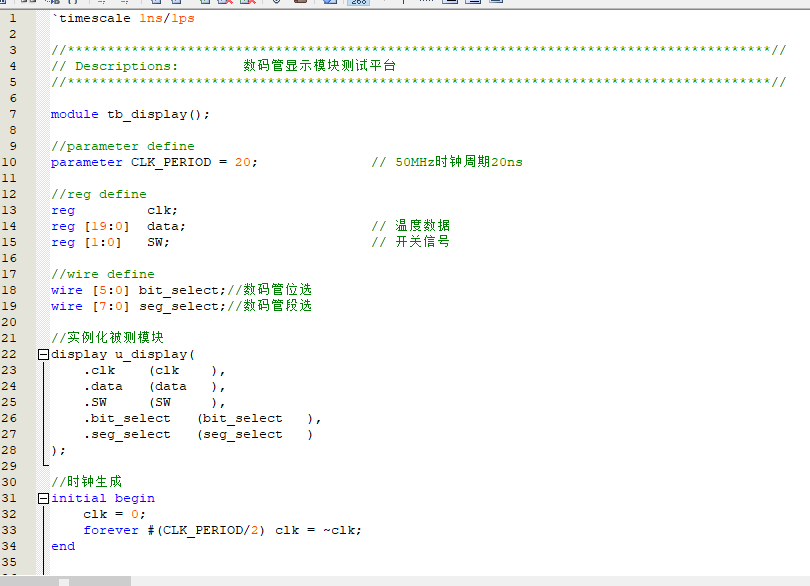
Task: Click the //wire define comment
Action: [x=103, y=274]
